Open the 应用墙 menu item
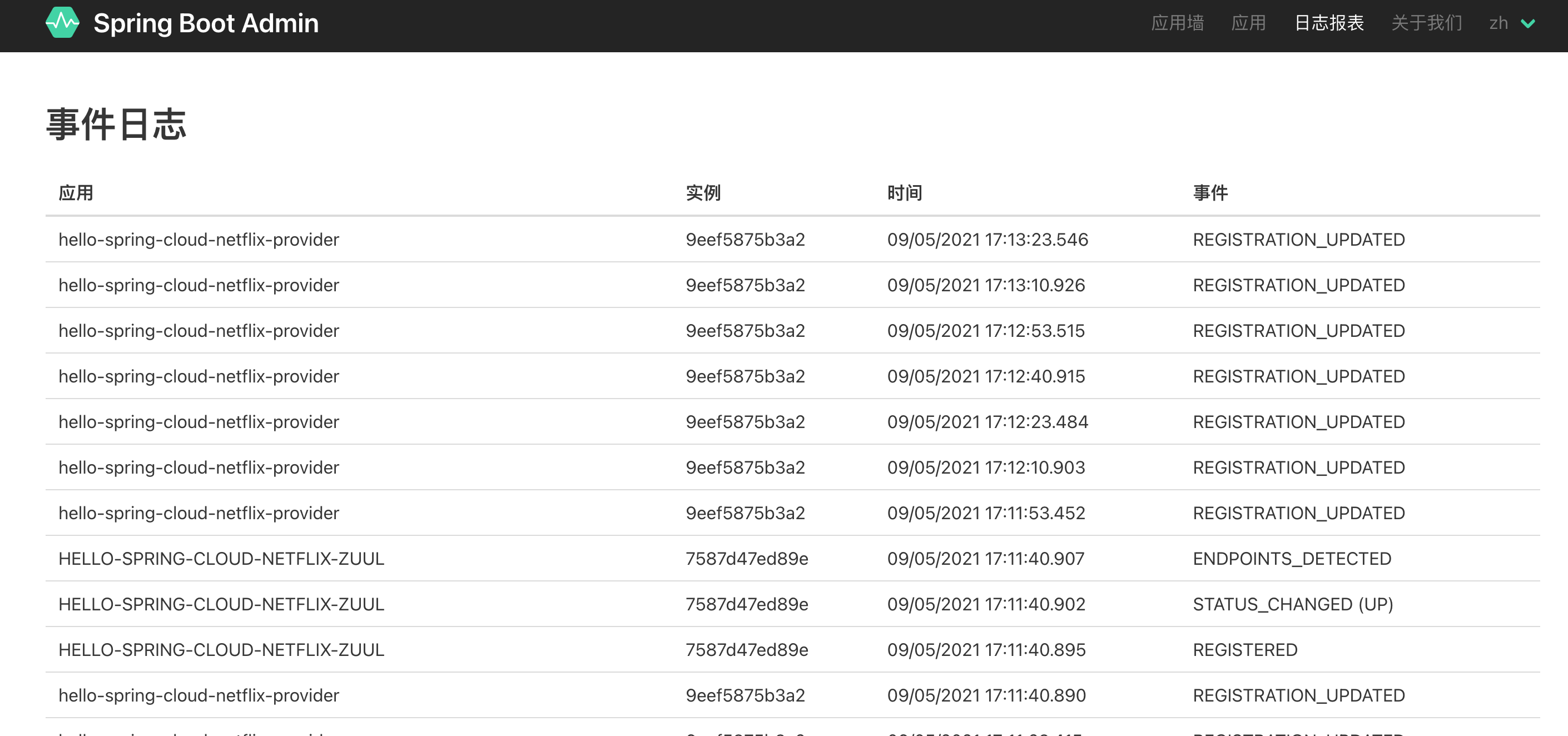This screenshot has width=1568, height=736. click(x=1177, y=23)
